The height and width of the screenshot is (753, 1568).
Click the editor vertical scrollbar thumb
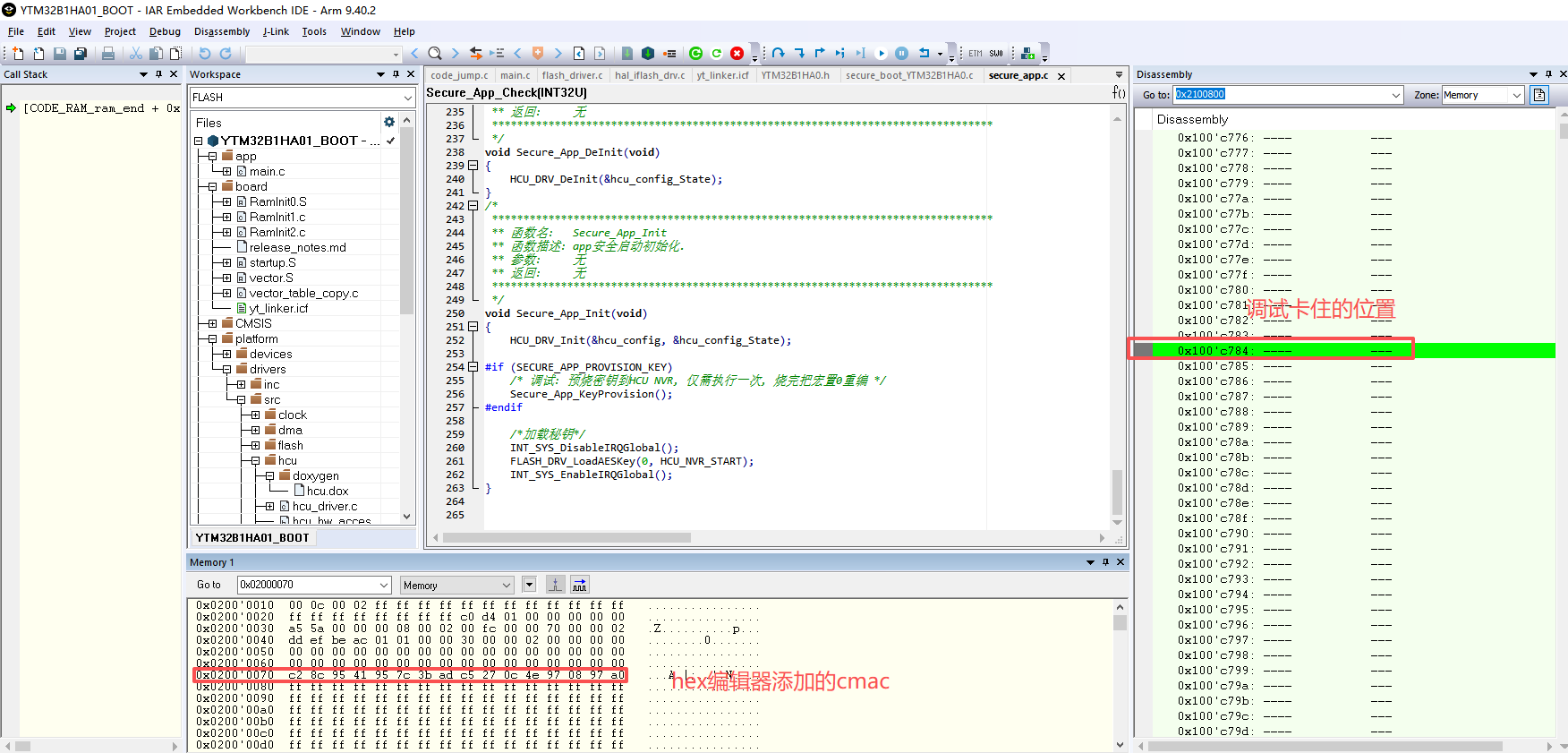pos(1117,492)
